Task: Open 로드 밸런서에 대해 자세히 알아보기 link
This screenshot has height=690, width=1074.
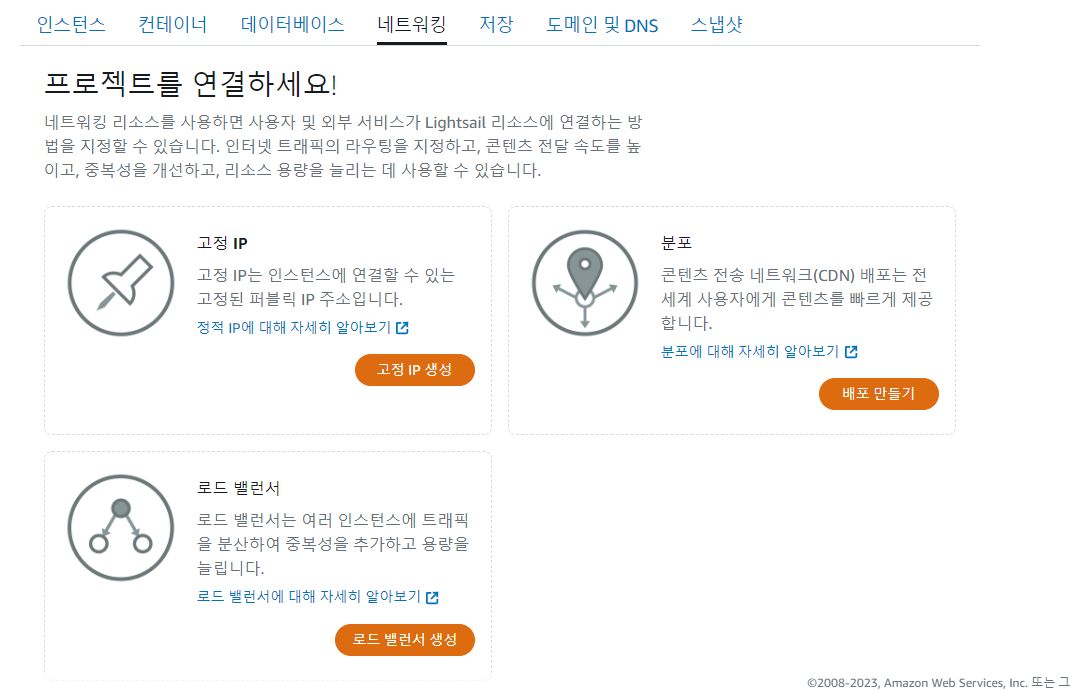Action: click(x=309, y=597)
